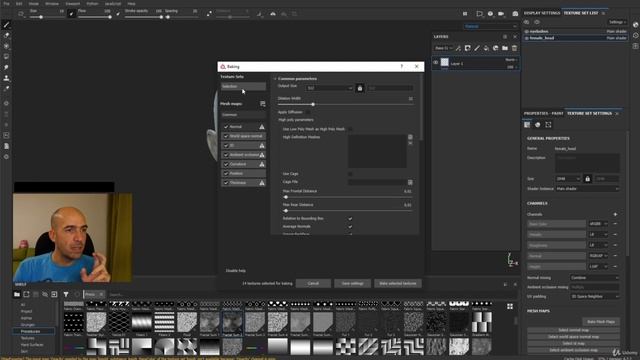640x360 pixels.
Task: Delete layer with trash icon
Action: [x=514, y=48]
